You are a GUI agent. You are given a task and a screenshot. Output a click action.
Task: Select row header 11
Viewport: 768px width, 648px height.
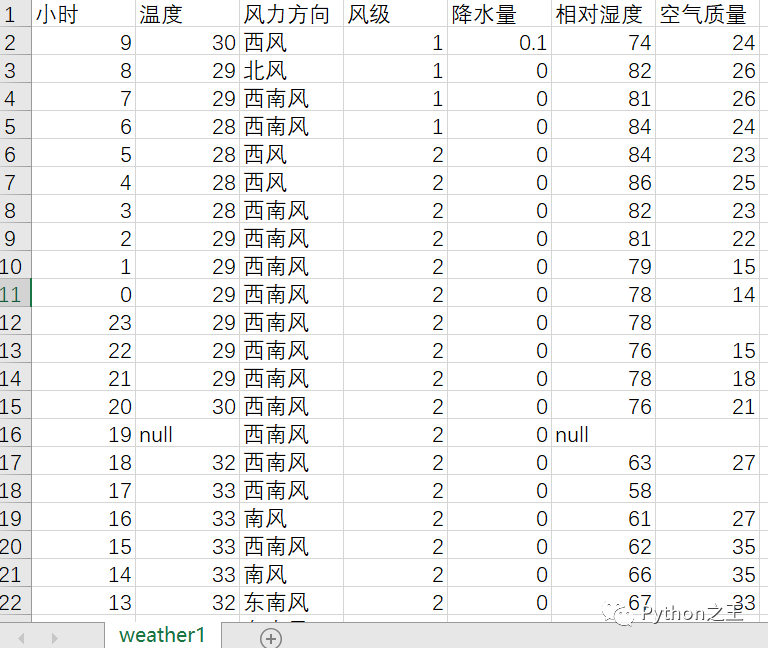tap(16, 294)
